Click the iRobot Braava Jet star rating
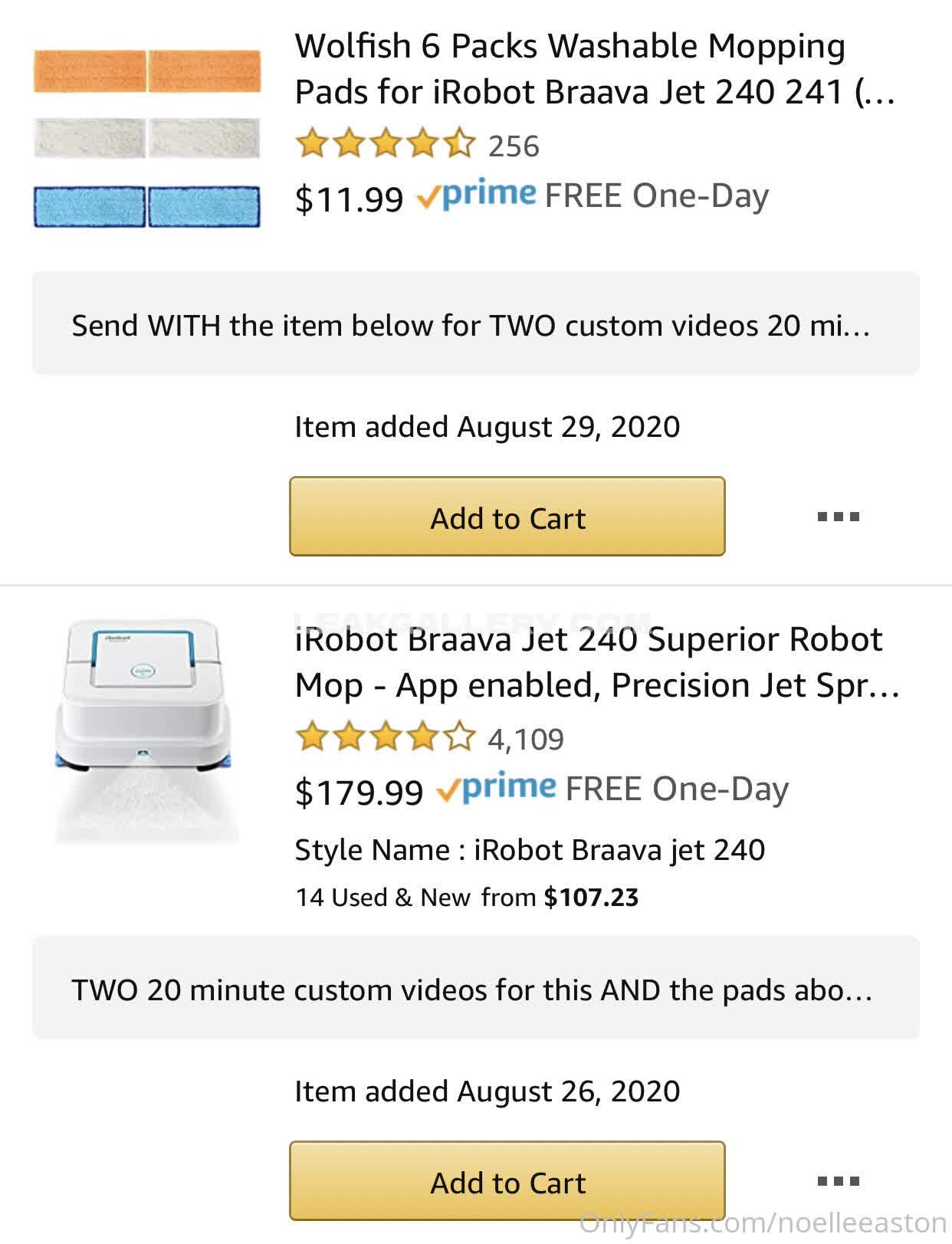The width and height of the screenshot is (952, 1244). point(386,738)
